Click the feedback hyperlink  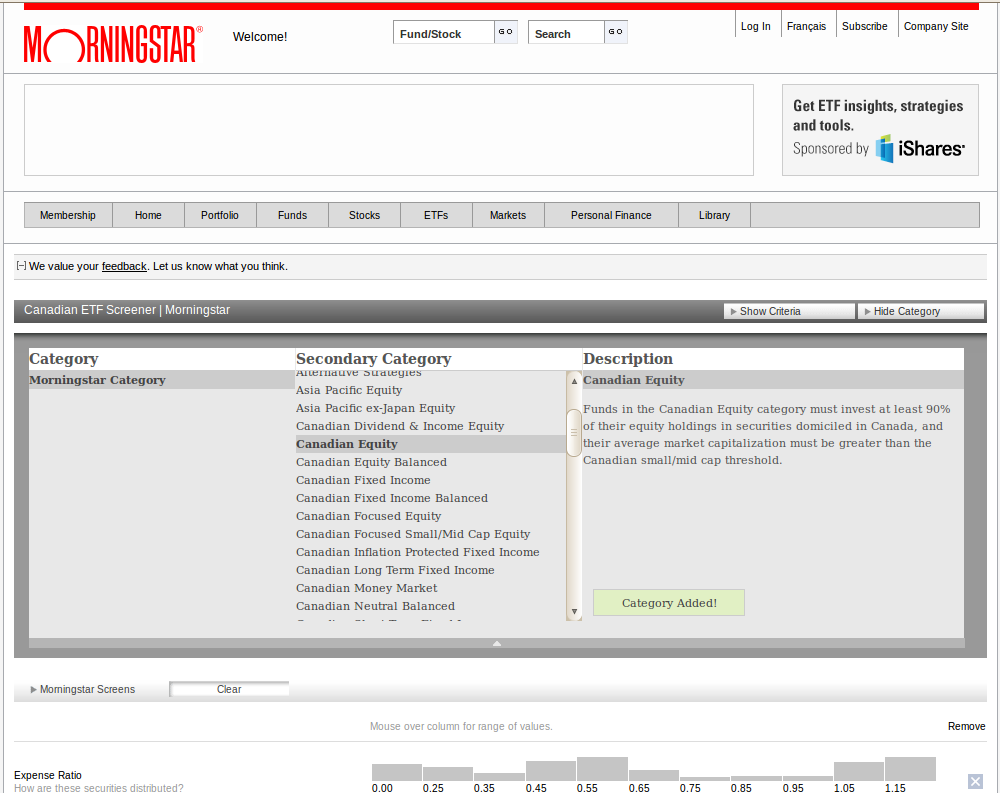[x=124, y=266]
